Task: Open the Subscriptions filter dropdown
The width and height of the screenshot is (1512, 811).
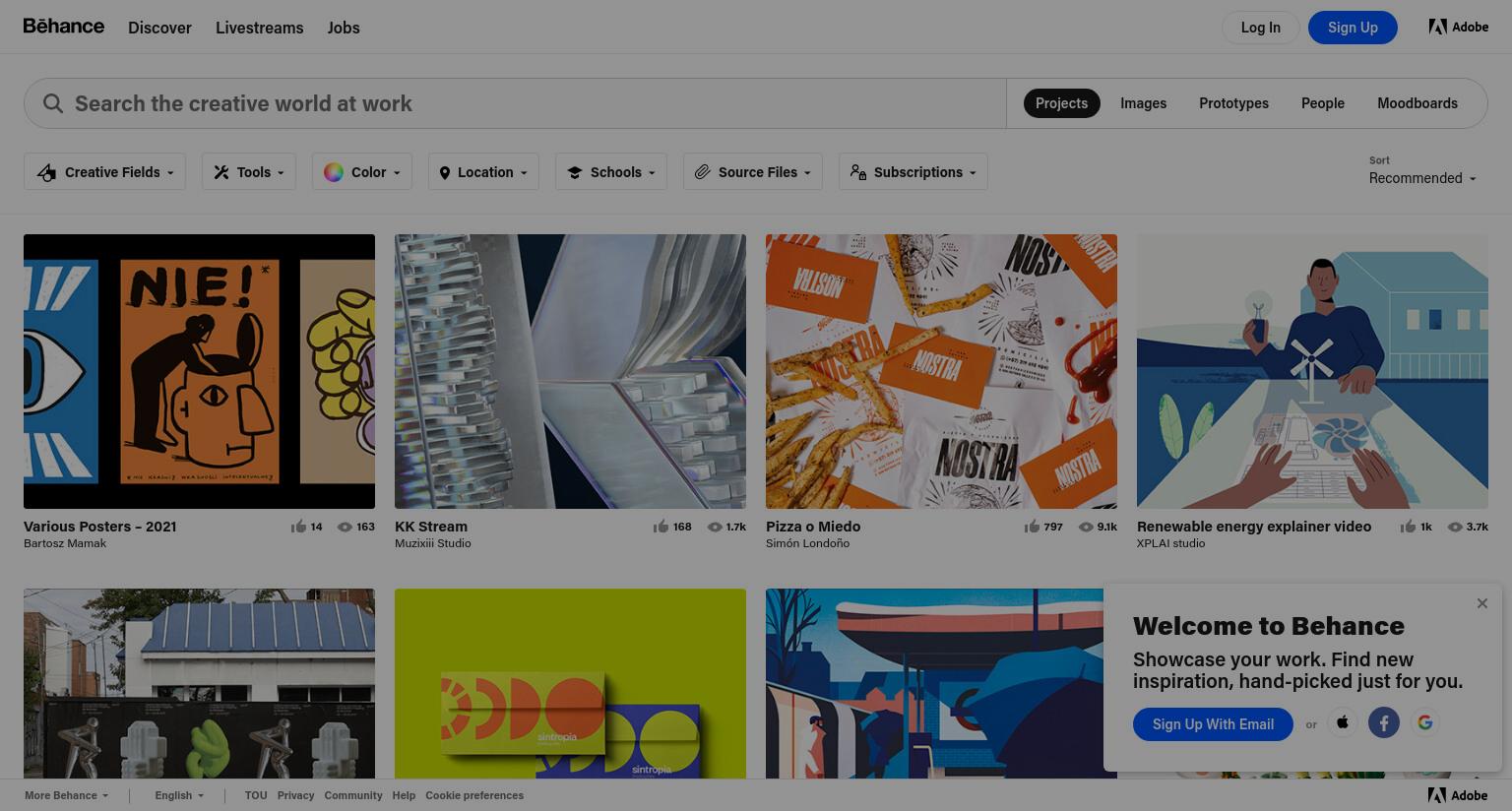Action: click(913, 172)
